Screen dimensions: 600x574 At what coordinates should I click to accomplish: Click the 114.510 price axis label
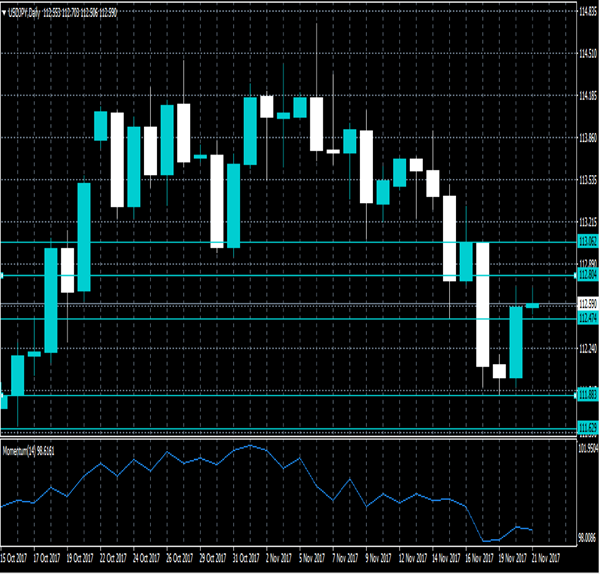pos(588,53)
